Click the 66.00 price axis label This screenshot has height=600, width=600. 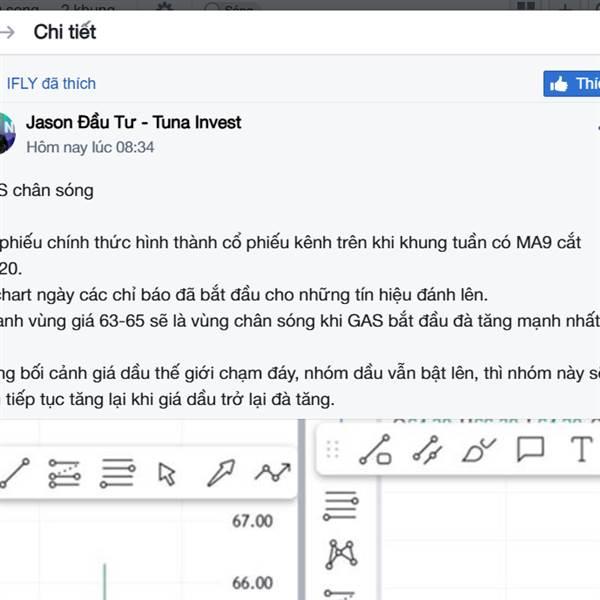pyautogui.click(x=253, y=583)
